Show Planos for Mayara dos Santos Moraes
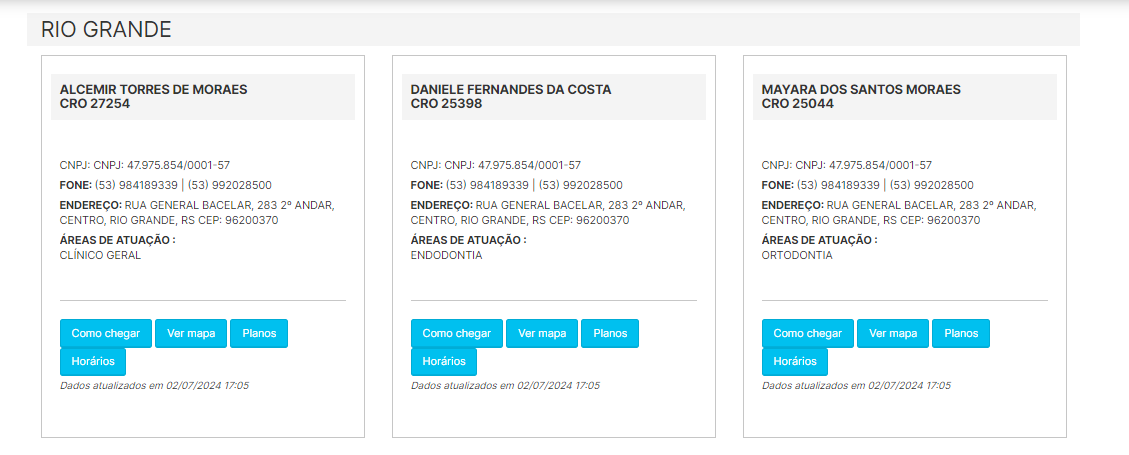1129x455 pixels. (961, 333)
